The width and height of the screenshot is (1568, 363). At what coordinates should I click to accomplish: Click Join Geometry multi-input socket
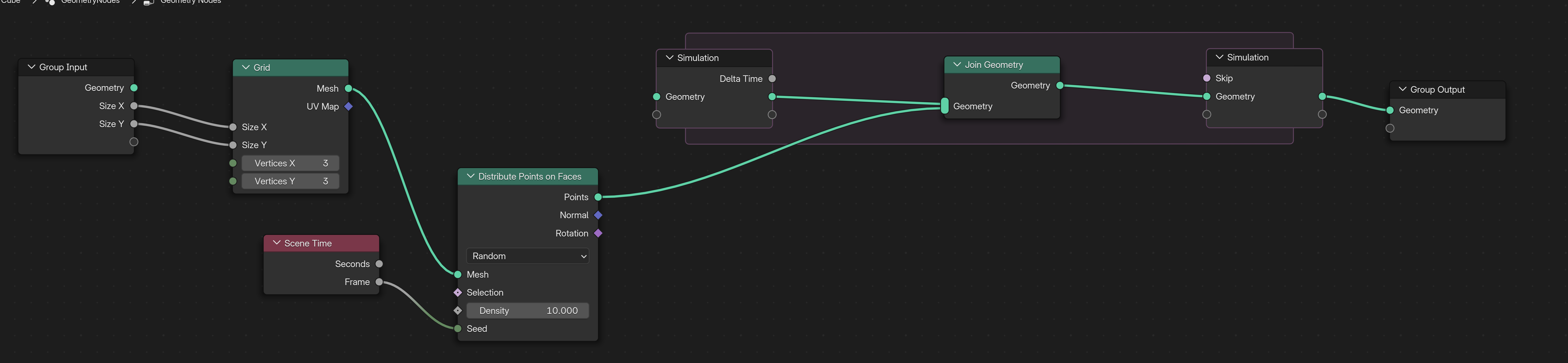[944, 106]
